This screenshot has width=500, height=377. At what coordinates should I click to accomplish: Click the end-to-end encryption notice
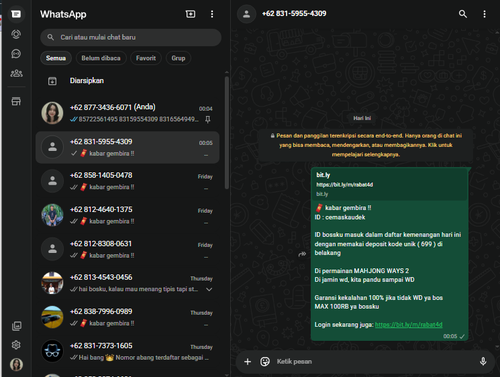[x=366, y=145]
